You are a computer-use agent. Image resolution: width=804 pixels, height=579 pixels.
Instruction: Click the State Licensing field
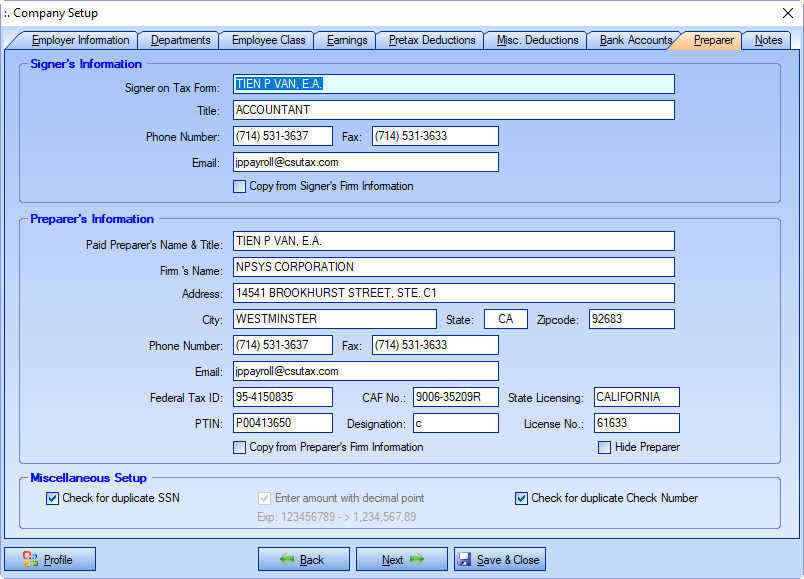(636, 397)
